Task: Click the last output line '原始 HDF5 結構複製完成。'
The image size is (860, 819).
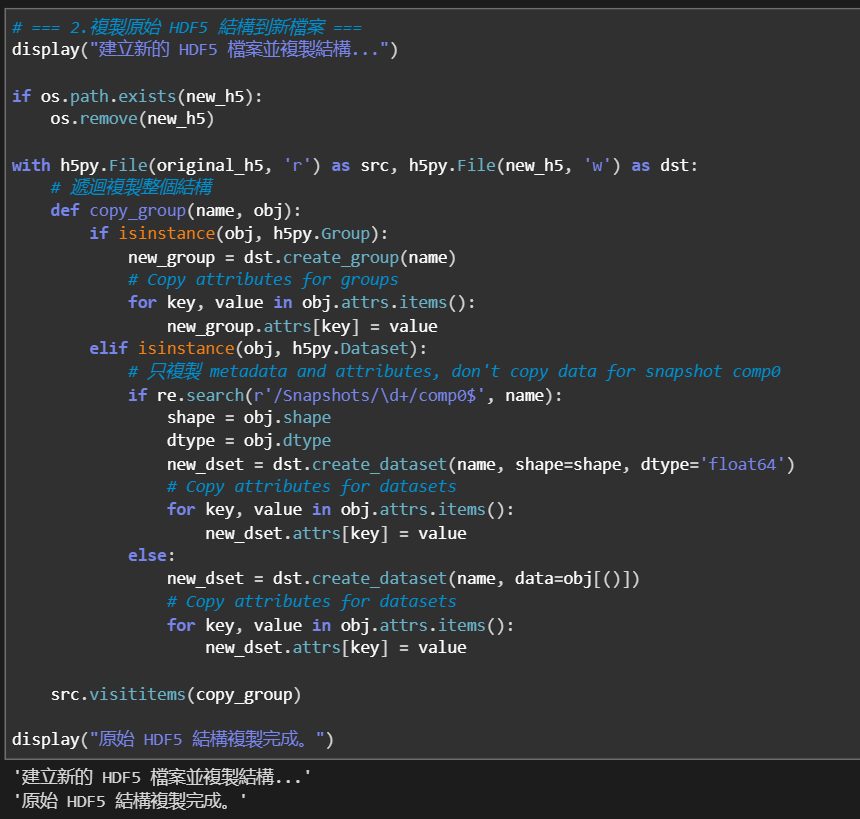Action: [130, 801]
